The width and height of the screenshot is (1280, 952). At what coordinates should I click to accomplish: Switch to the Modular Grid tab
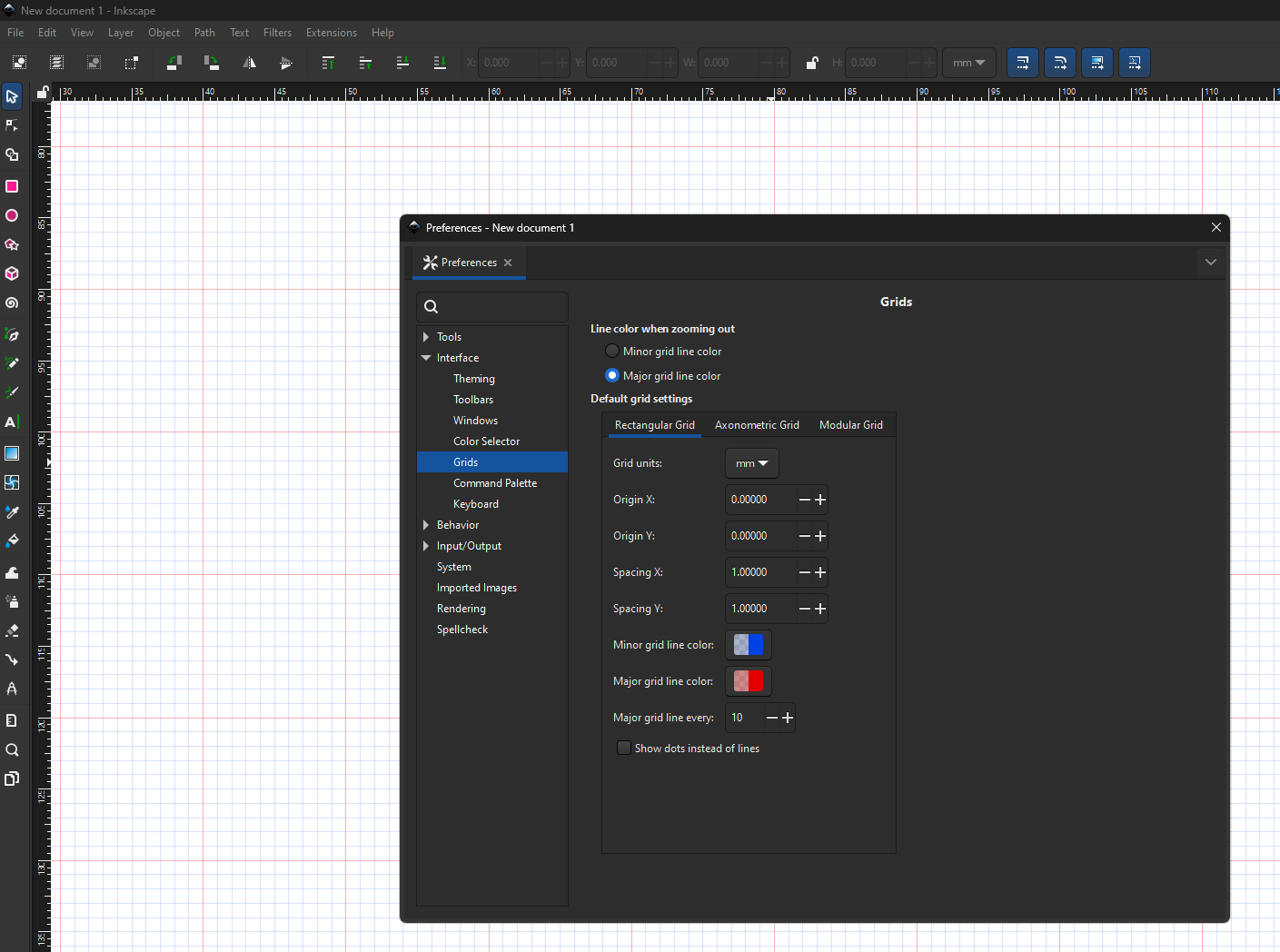click(x=851, y=425)
